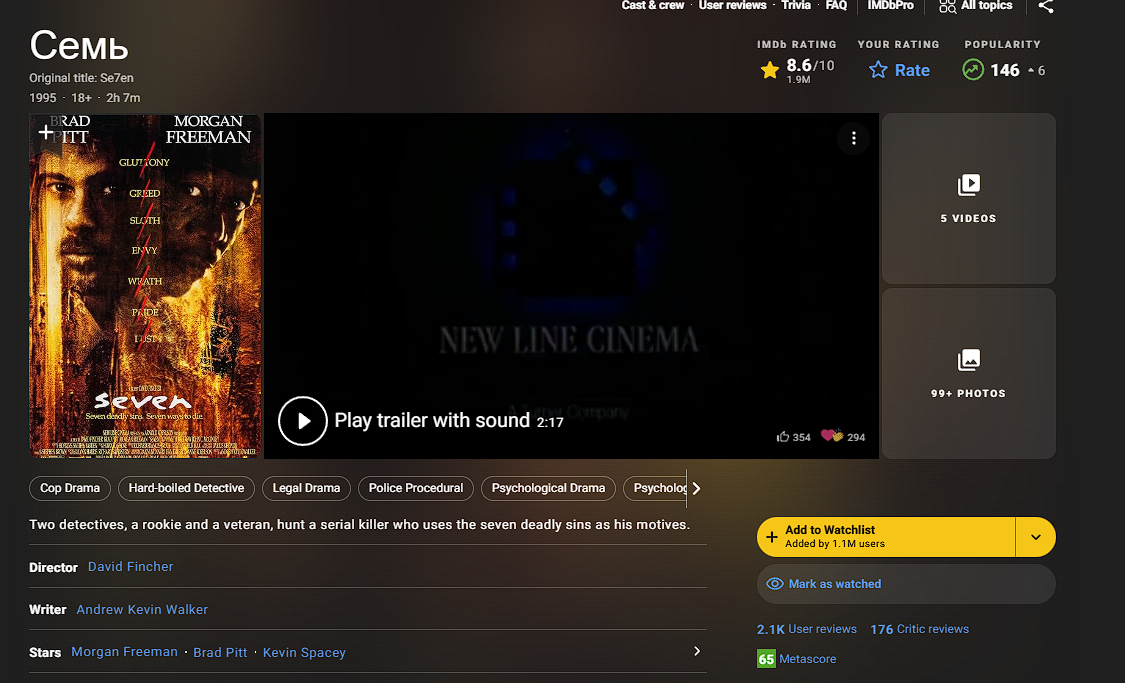Click the heart reactions icon (294)
The width and height of the screenshot is (1125, 683).
(x=832, y=435)
